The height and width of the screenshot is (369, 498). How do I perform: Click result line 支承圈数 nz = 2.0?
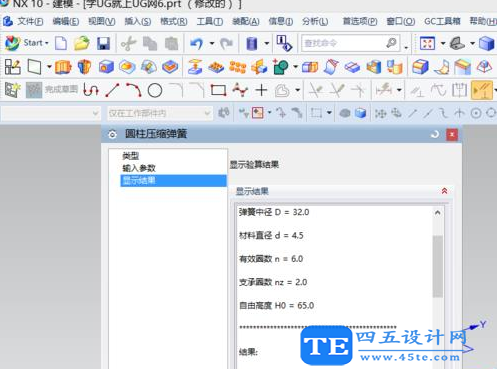[x=273, y=282]
